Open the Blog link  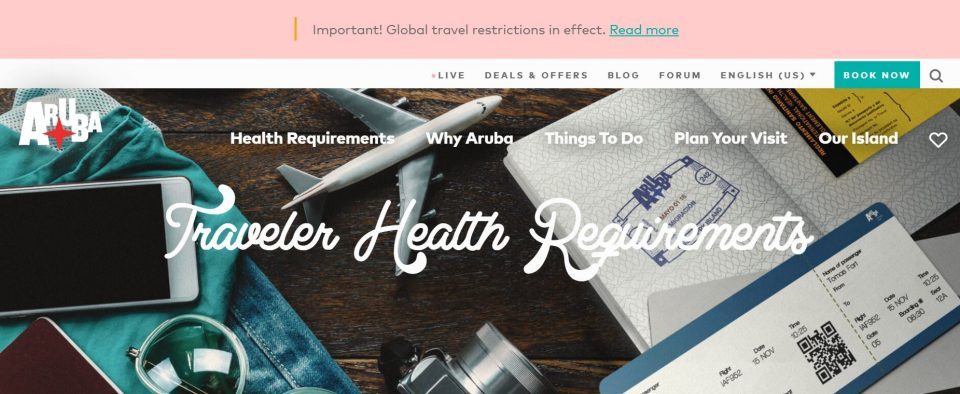coord(623,75)
